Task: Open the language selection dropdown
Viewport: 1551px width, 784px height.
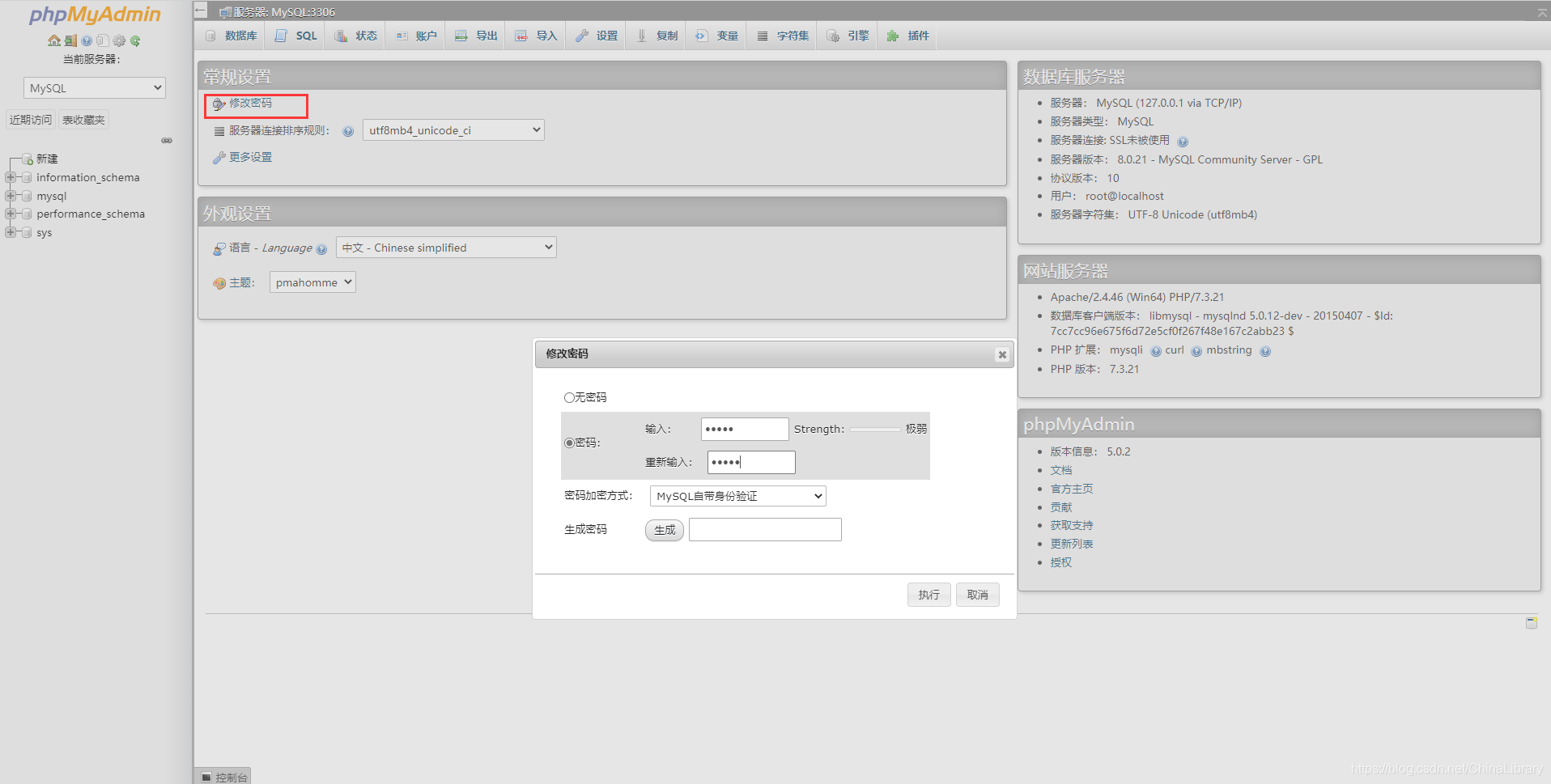Action: [446, 248]
